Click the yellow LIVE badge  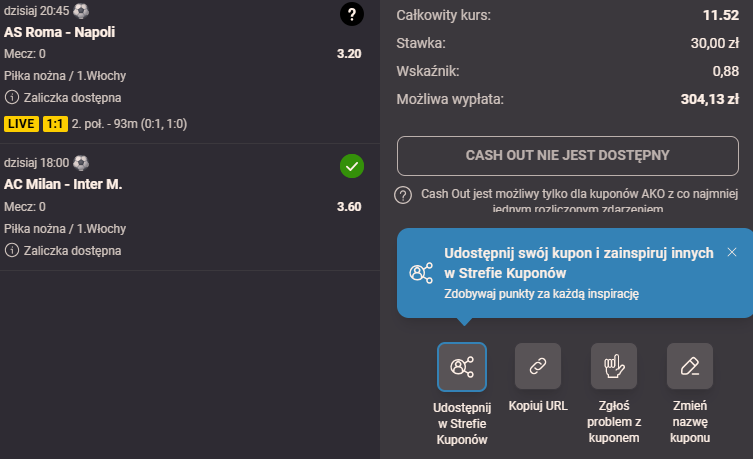[20, 124]
